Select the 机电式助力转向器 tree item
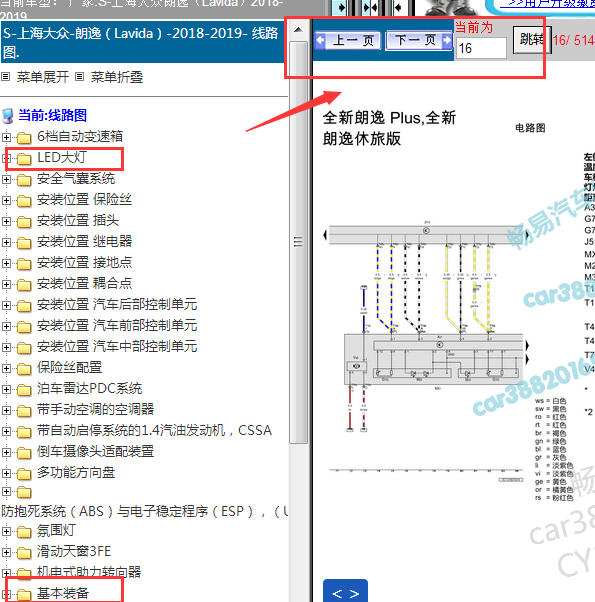 89,572
